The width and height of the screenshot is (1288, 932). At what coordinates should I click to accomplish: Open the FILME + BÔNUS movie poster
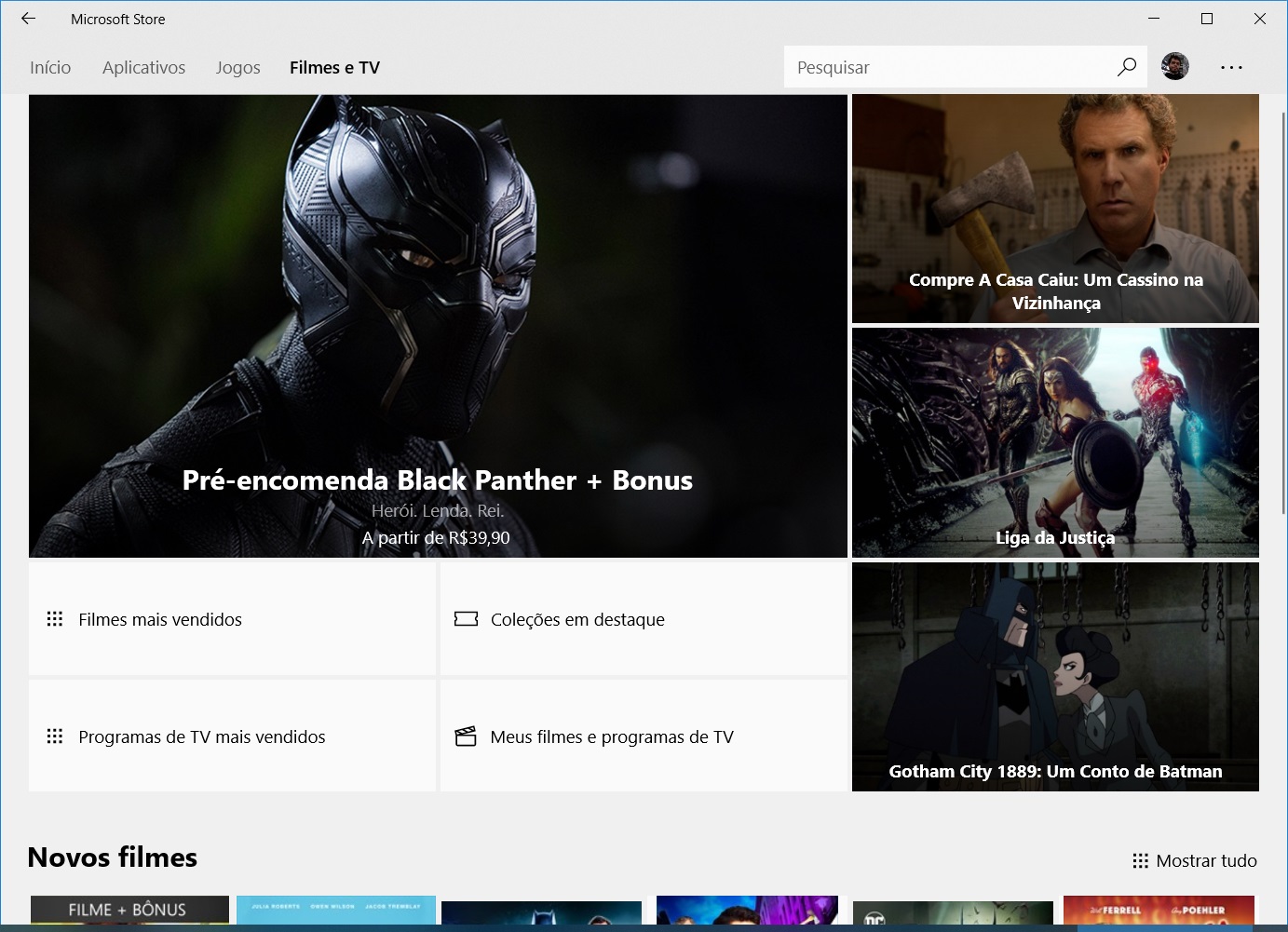pyautogui.click(x=129, y=910)
